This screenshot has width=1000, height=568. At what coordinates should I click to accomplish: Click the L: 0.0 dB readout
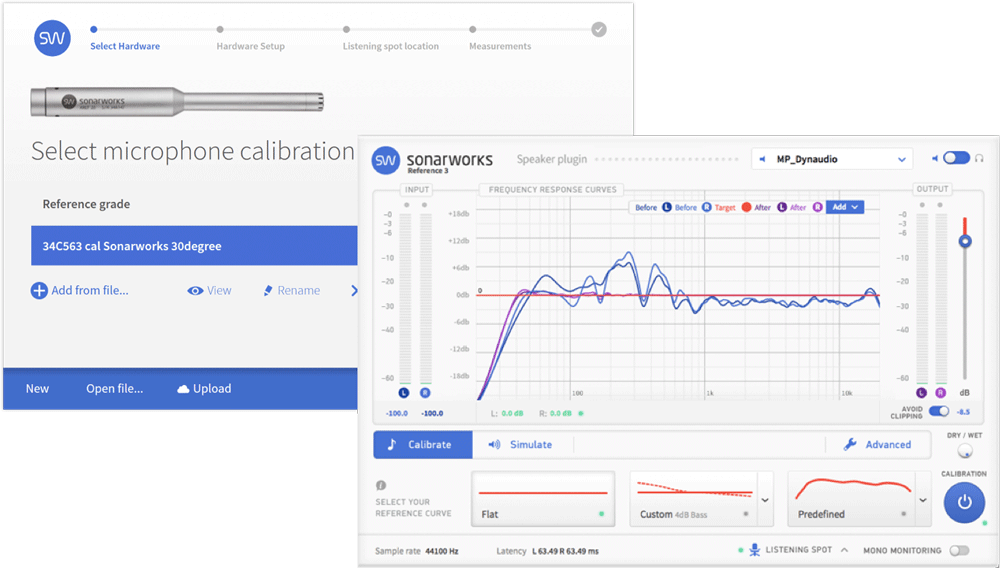point(507,413)
